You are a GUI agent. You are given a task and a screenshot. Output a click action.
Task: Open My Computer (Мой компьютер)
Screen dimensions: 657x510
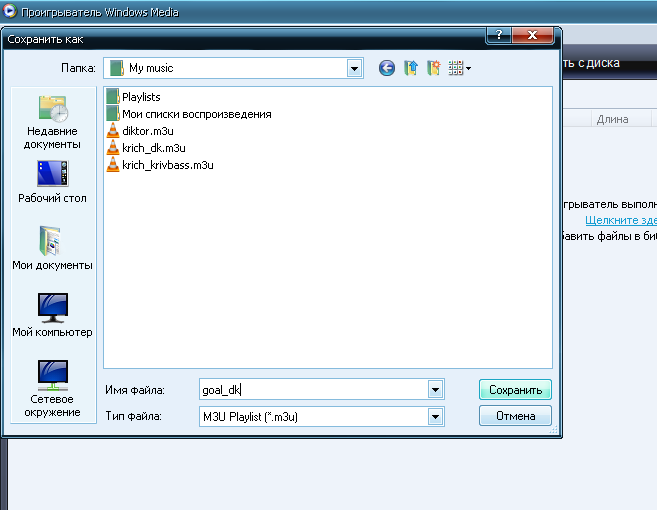click(52, 315)
